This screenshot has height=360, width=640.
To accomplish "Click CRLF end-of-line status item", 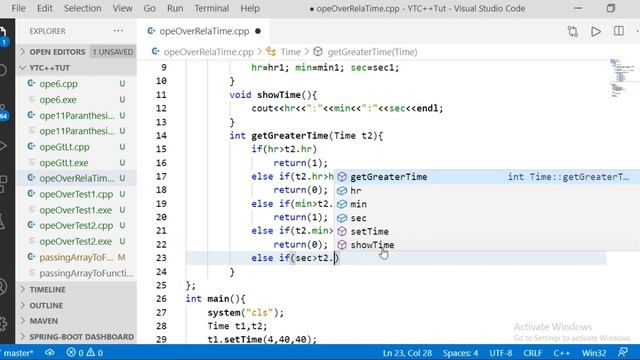I will [532, 353].
